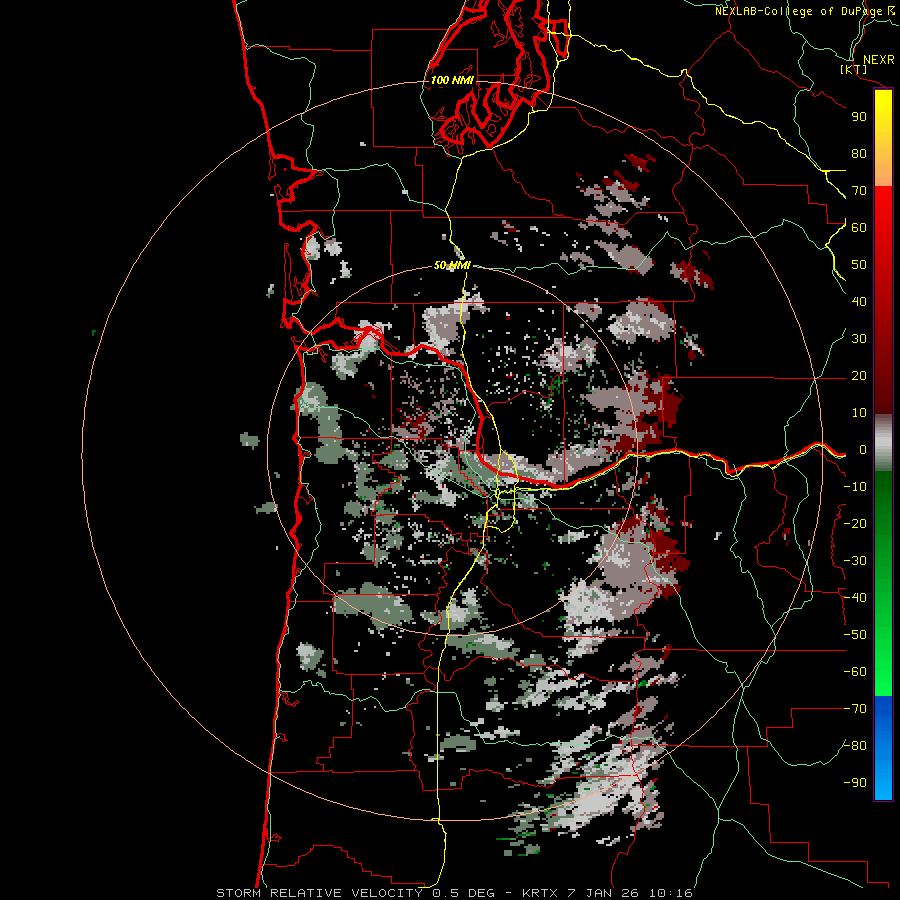This screenshot has width=900, height=900.
Task: Click the -90 value on velocity scale
Action: pyautogui.click(x=855, y=783)
